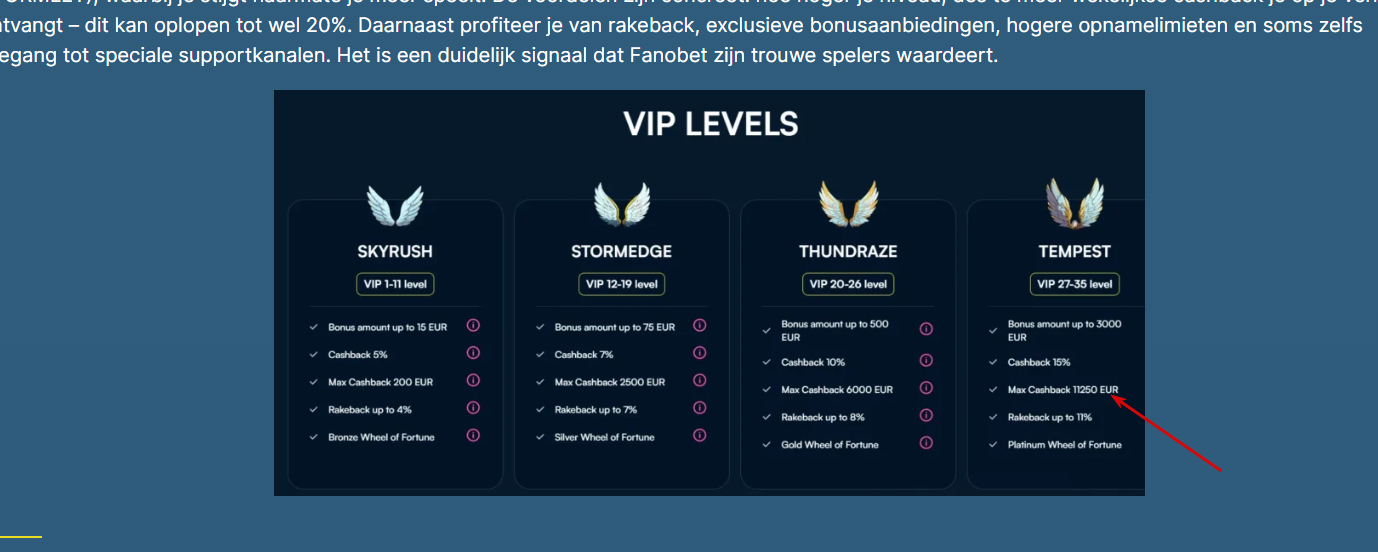Click the Stormedge wings icon
1378x552 pixels.
pos(622,205)
